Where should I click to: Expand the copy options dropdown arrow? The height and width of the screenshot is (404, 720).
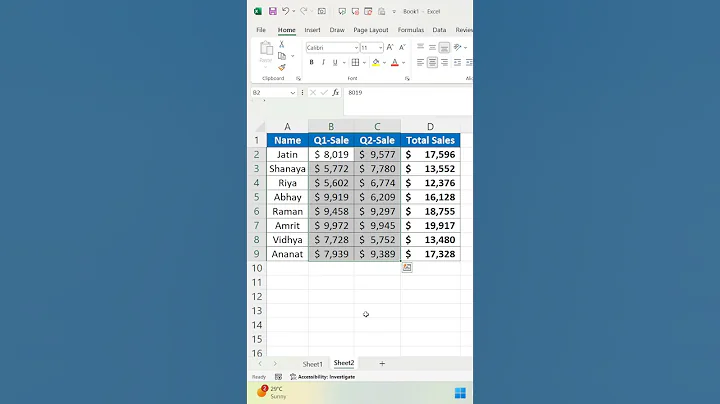coord(292,56)
